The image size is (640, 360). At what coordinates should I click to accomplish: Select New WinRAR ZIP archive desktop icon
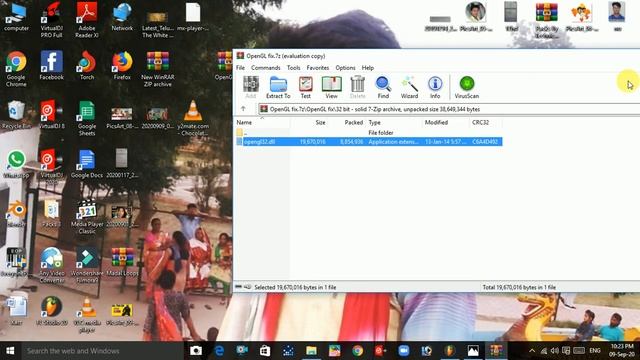coord(158,69)
